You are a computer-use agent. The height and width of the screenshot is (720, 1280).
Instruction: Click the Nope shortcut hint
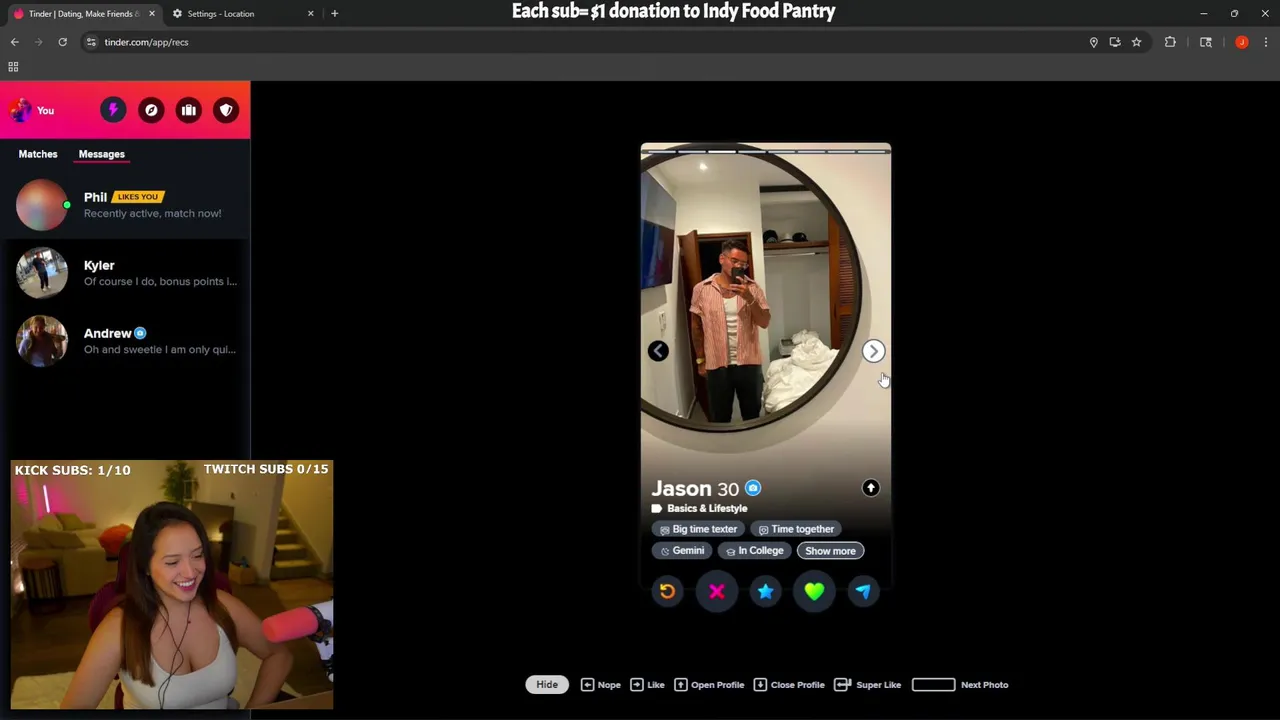pyautogui.click(x=601, y=685)
